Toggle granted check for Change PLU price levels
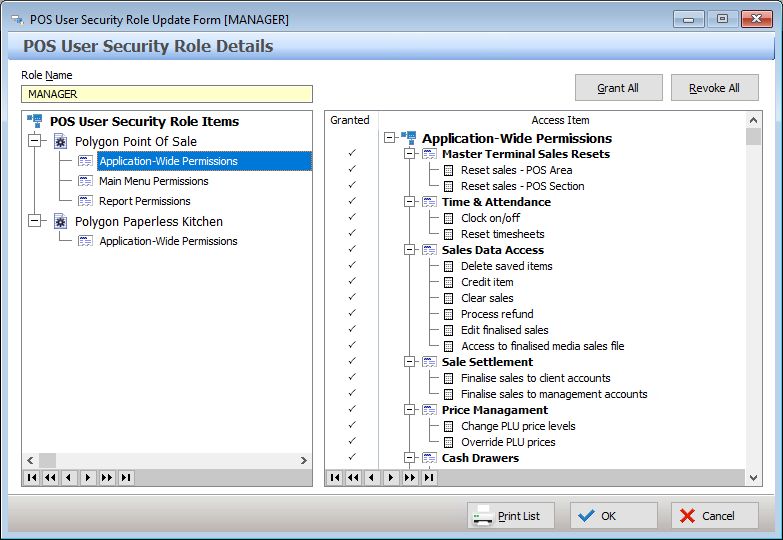 click(352, 425)
